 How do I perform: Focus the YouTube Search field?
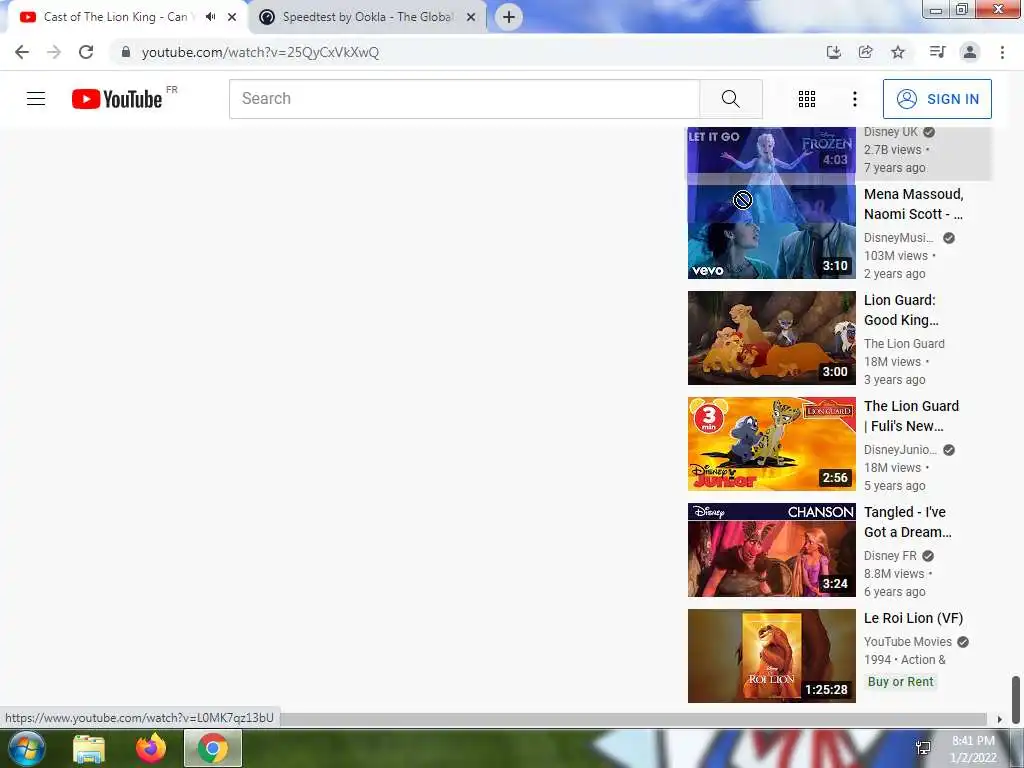point(464,99)
